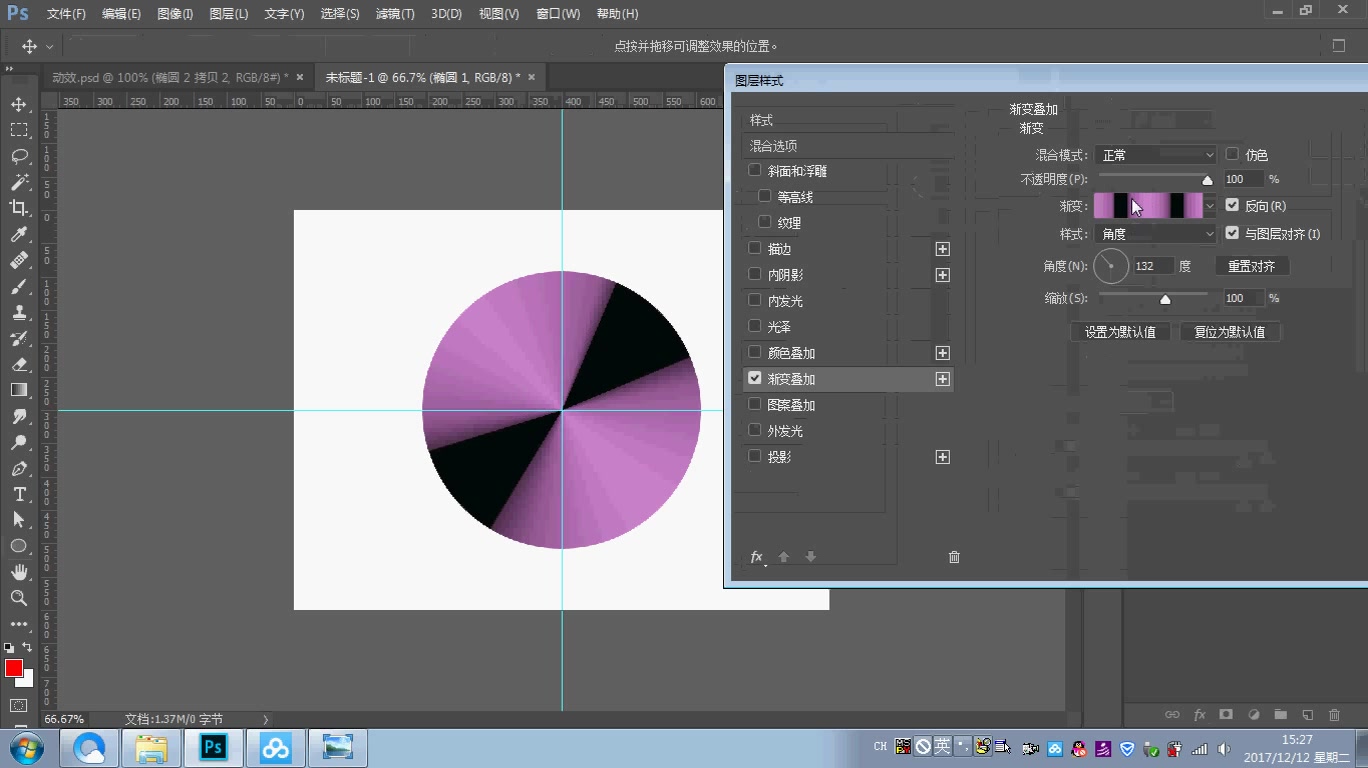The image size is (1368, 768).
Task: Disable the 反向 gradient option
Action: pyautogui.click(x=1231, y=205)
